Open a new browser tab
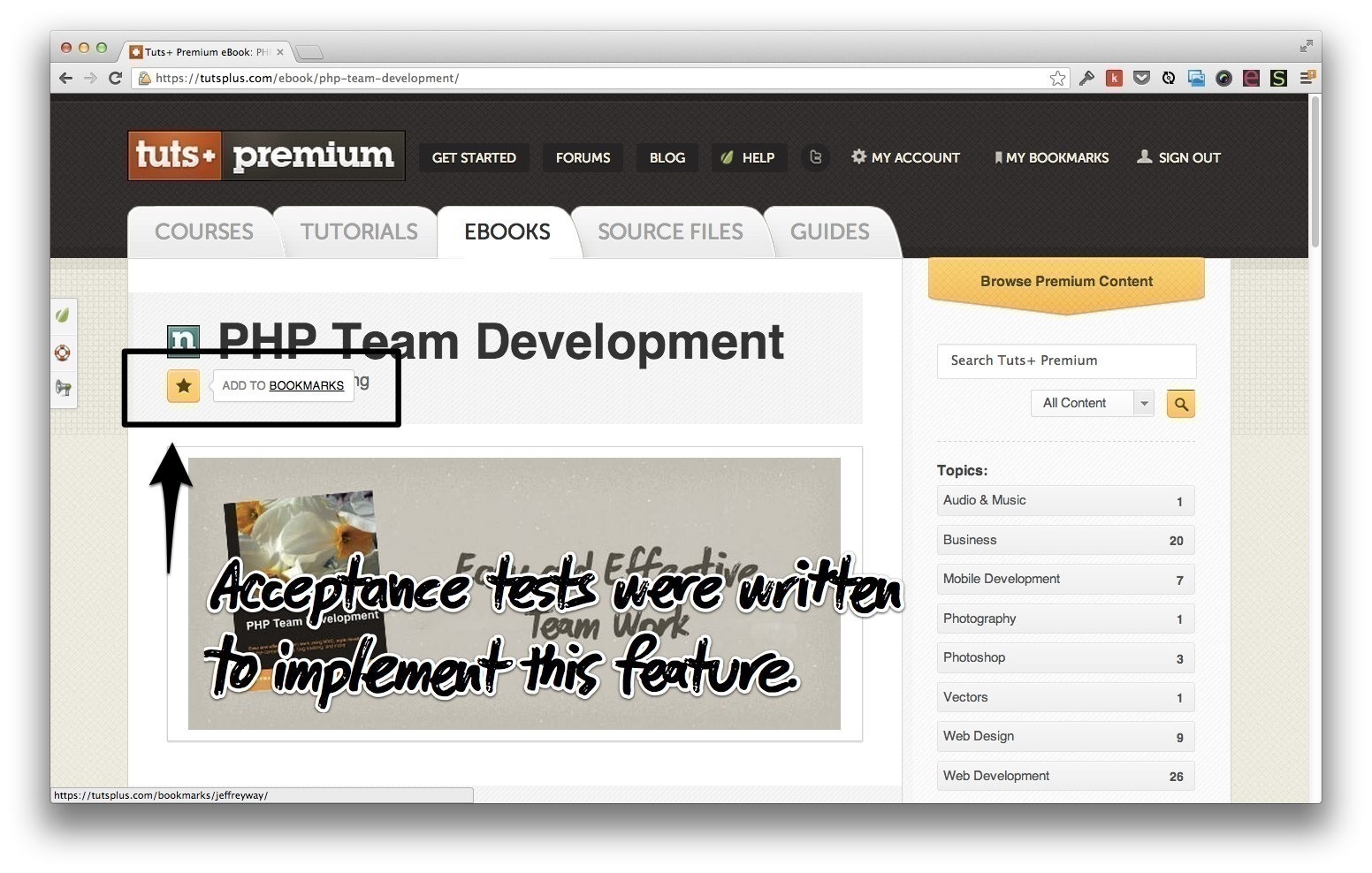Screen dimensions: 1372x873 [x=309, y=52]
